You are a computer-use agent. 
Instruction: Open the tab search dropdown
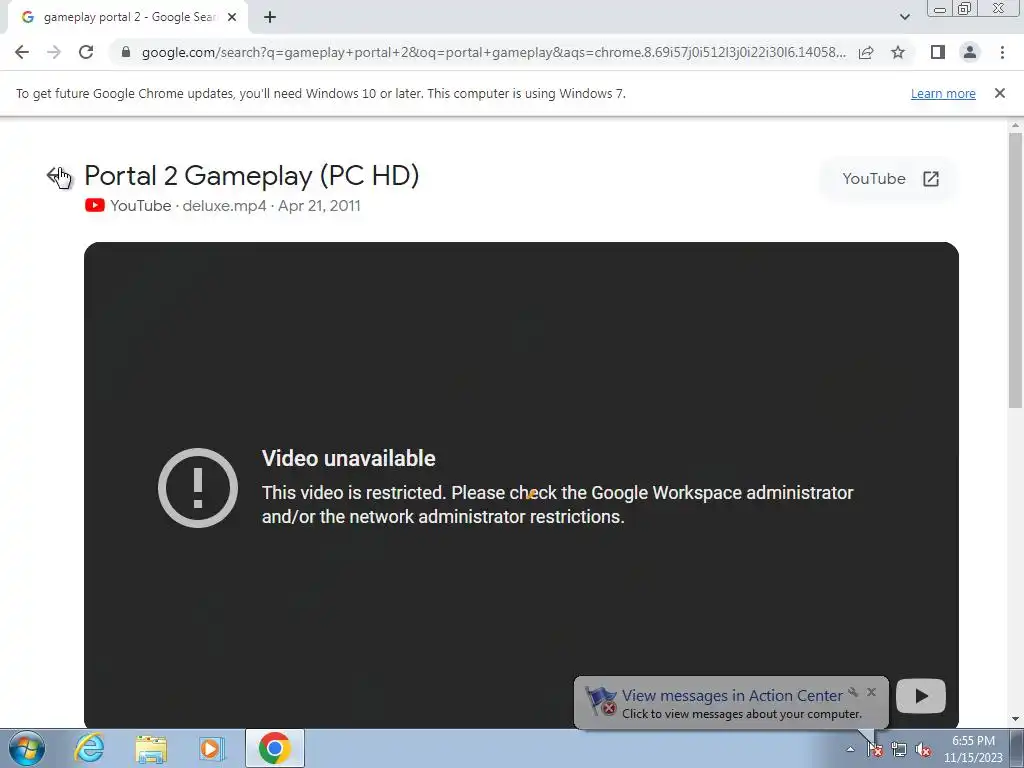pyautogui.click(x=904, y=17)
